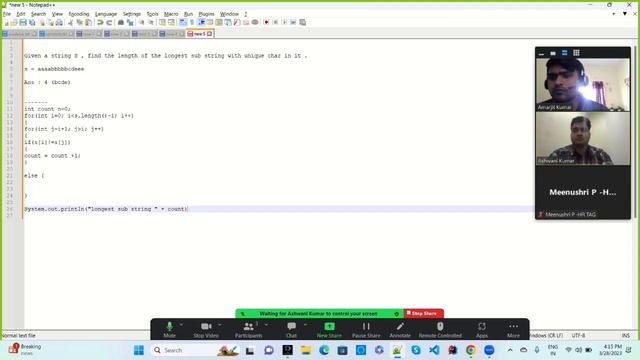
Task: Click the green shield security icon in share bar
Action: pyautogui.click(x=396, y=314)
